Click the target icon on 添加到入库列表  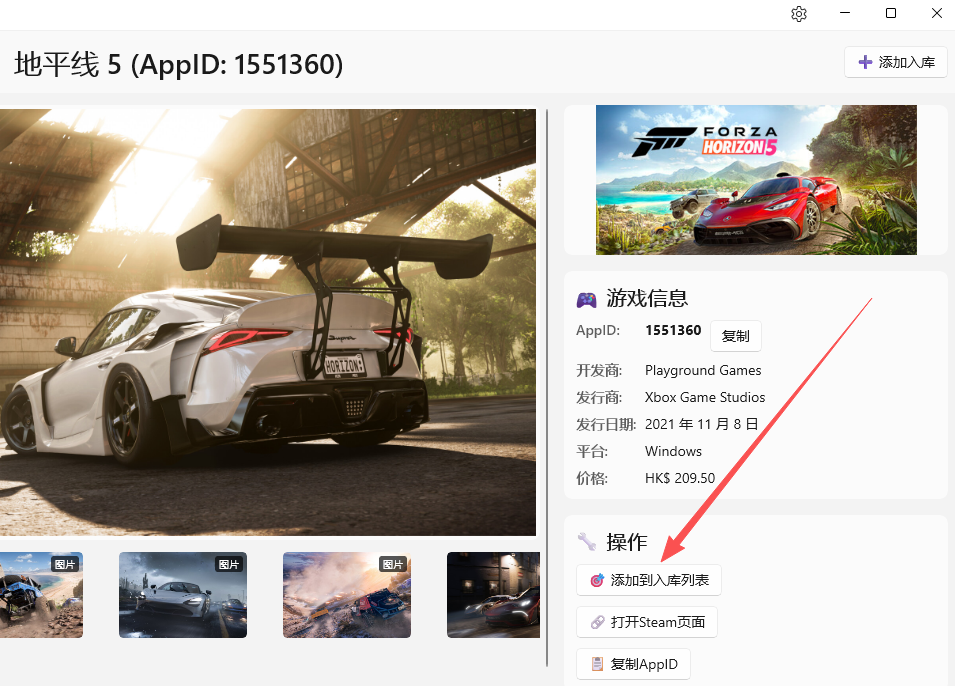[x=597, y=580]
